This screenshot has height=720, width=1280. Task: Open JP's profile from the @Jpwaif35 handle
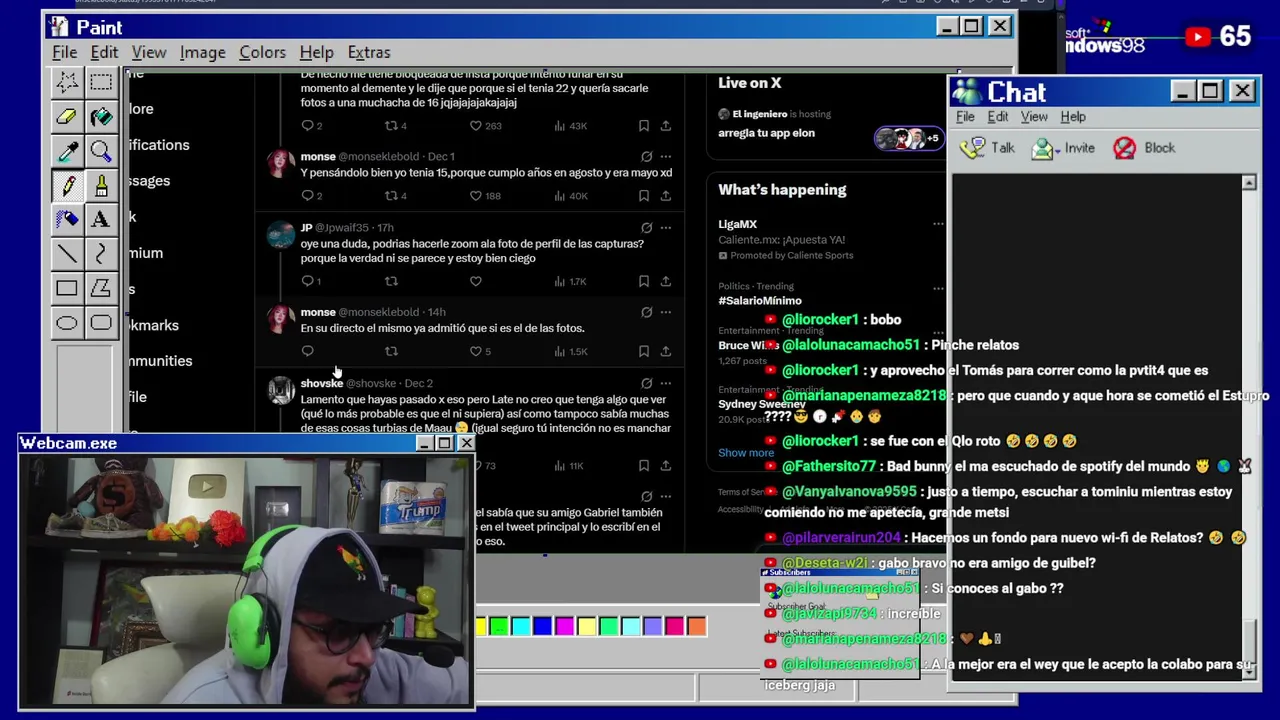click(342, 228)
